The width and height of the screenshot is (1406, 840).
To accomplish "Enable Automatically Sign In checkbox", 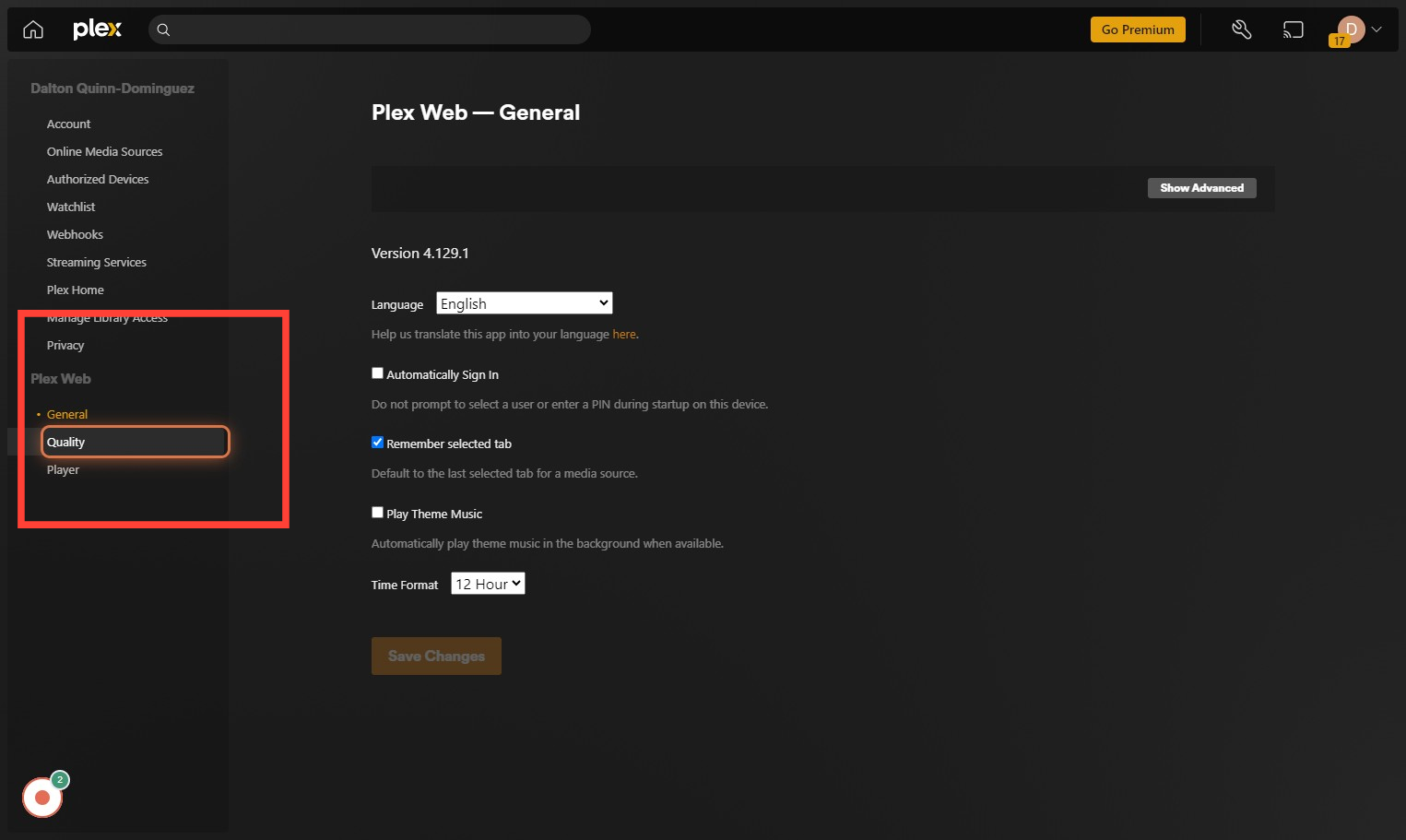I will click(x=377, y=373).
